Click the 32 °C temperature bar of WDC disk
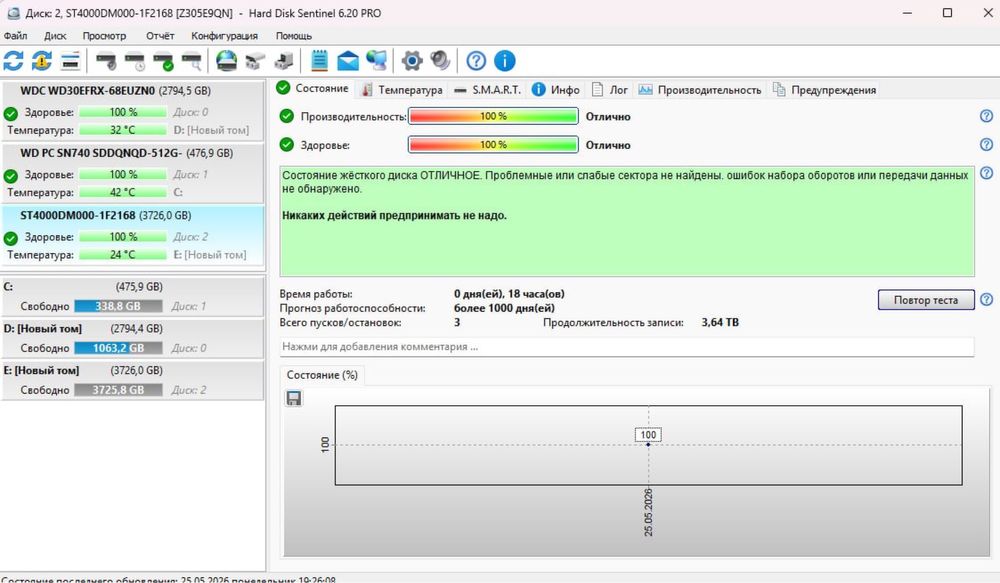 (x=122, y=130)
